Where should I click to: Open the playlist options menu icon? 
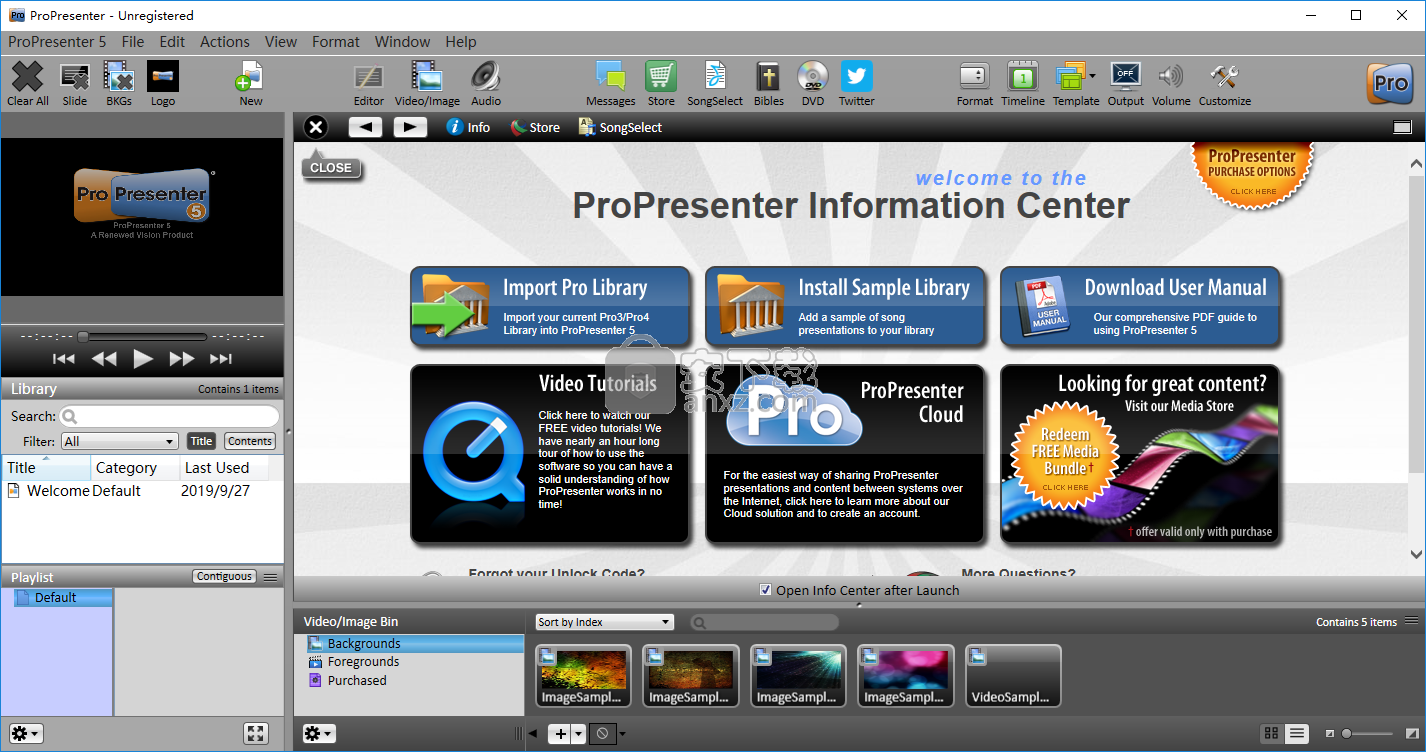pyautogui.click(x=271, y=577)
